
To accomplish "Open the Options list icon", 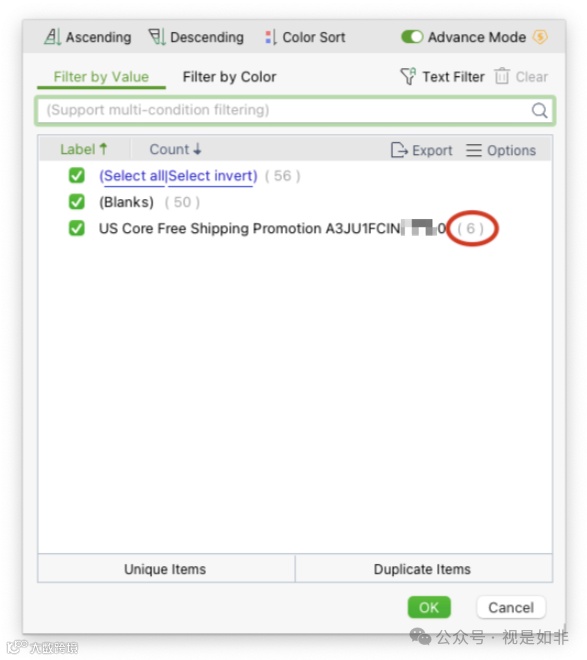I will tap(473, 150).
